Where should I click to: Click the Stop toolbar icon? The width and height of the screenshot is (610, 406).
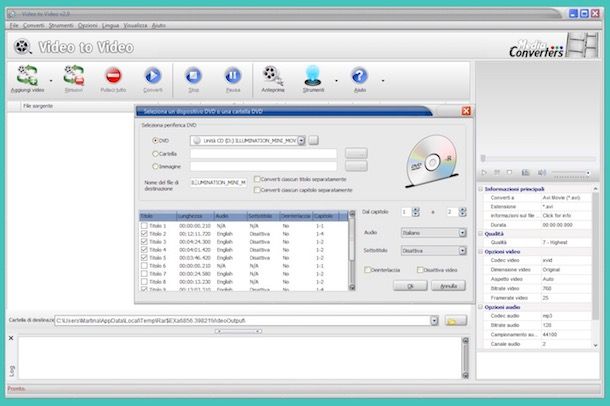click(x=193, y=75)
